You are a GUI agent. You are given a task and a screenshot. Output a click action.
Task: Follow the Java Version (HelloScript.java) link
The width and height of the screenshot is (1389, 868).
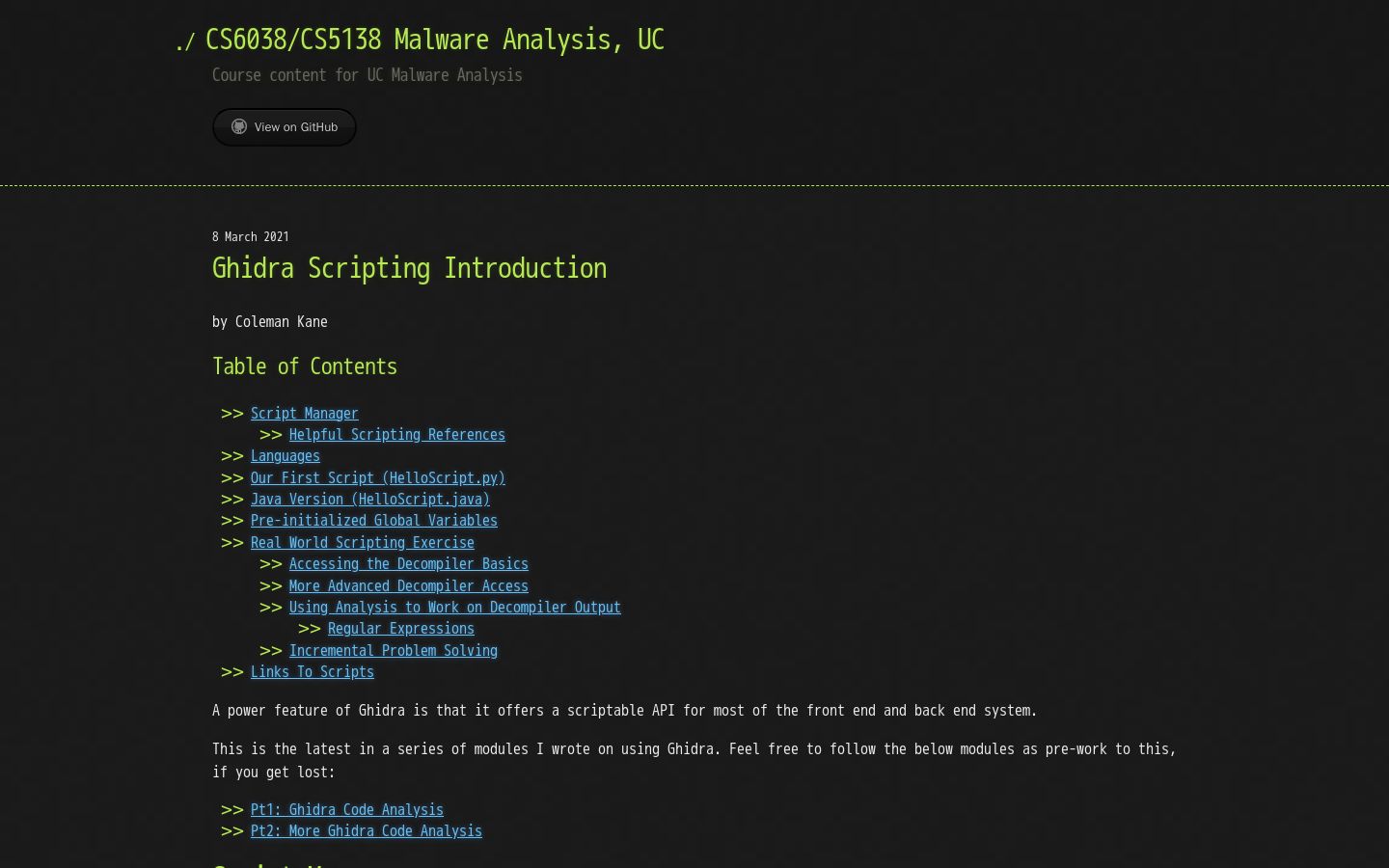coord(370,500)
